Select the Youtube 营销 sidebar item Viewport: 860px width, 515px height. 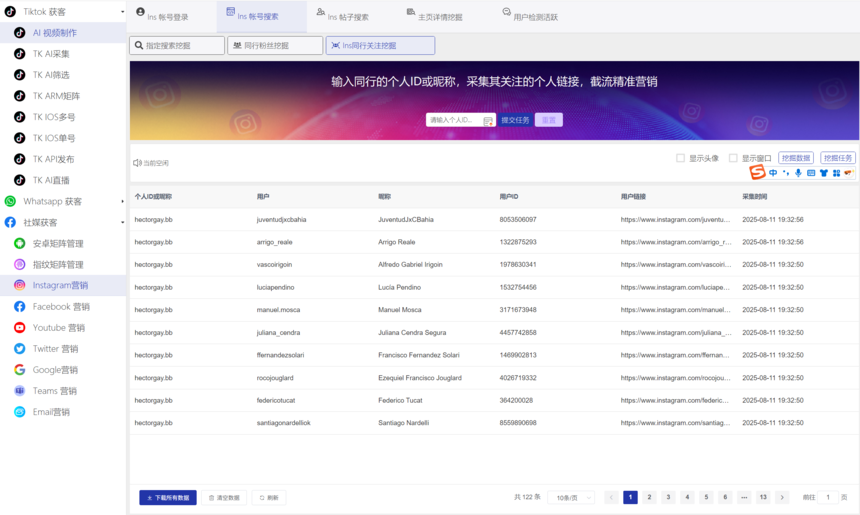[60, 328]
